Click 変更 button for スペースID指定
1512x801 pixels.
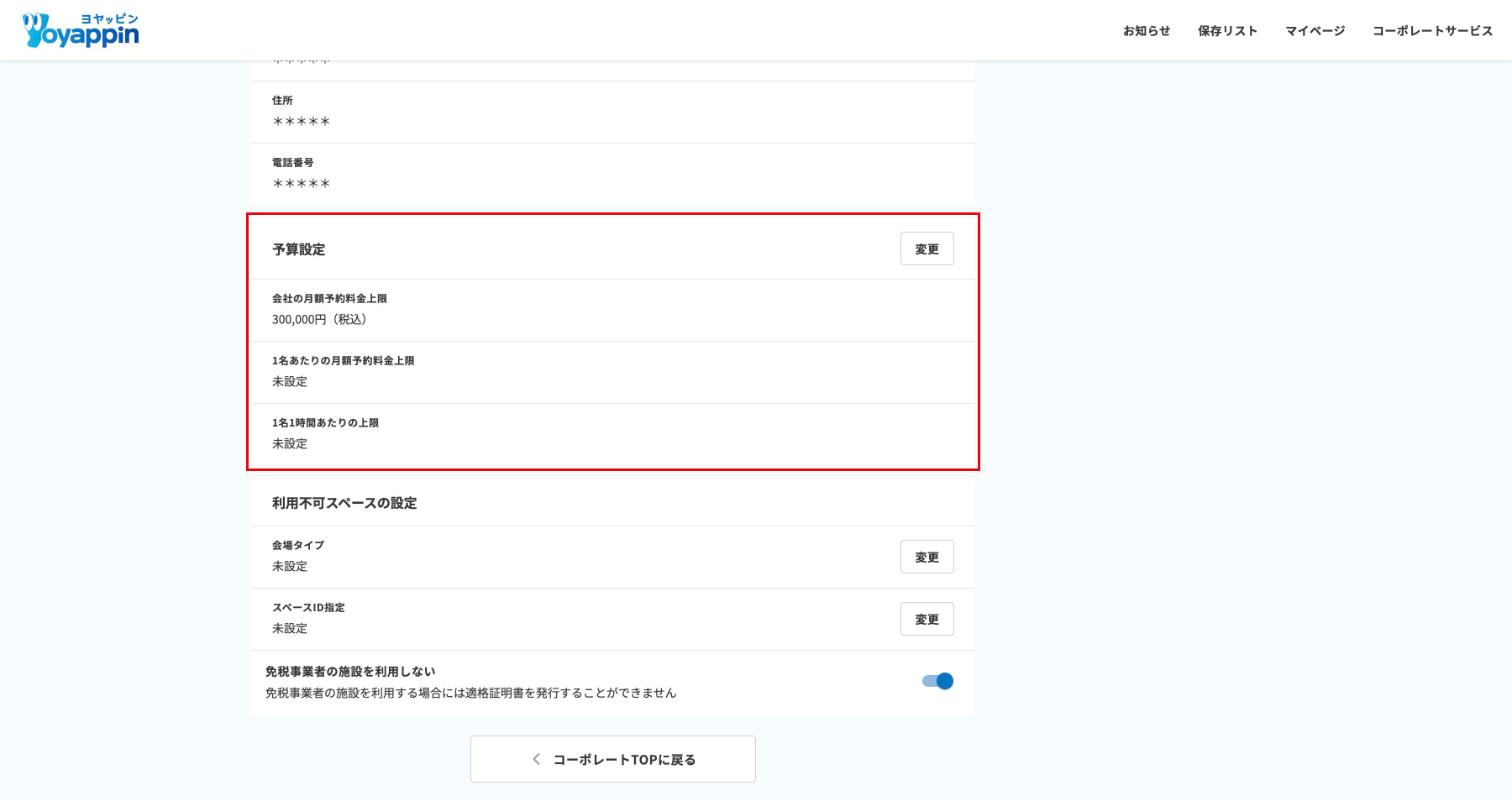[927, 619]
